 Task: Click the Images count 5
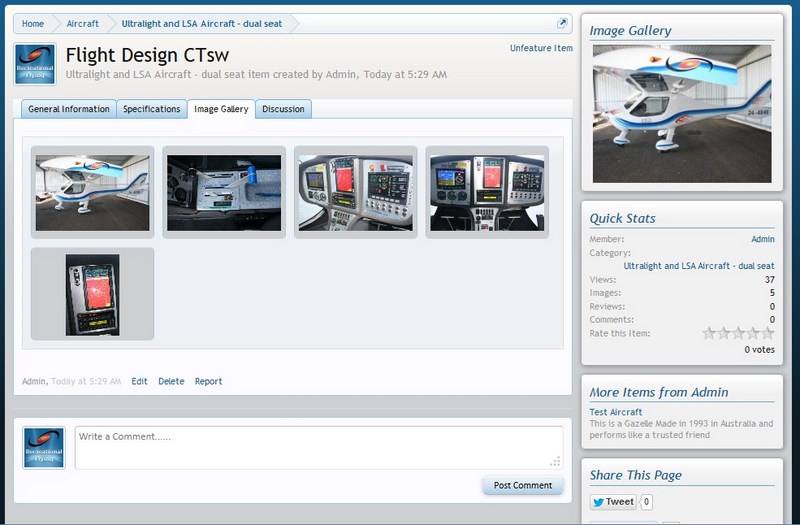[x=772, y=293]
